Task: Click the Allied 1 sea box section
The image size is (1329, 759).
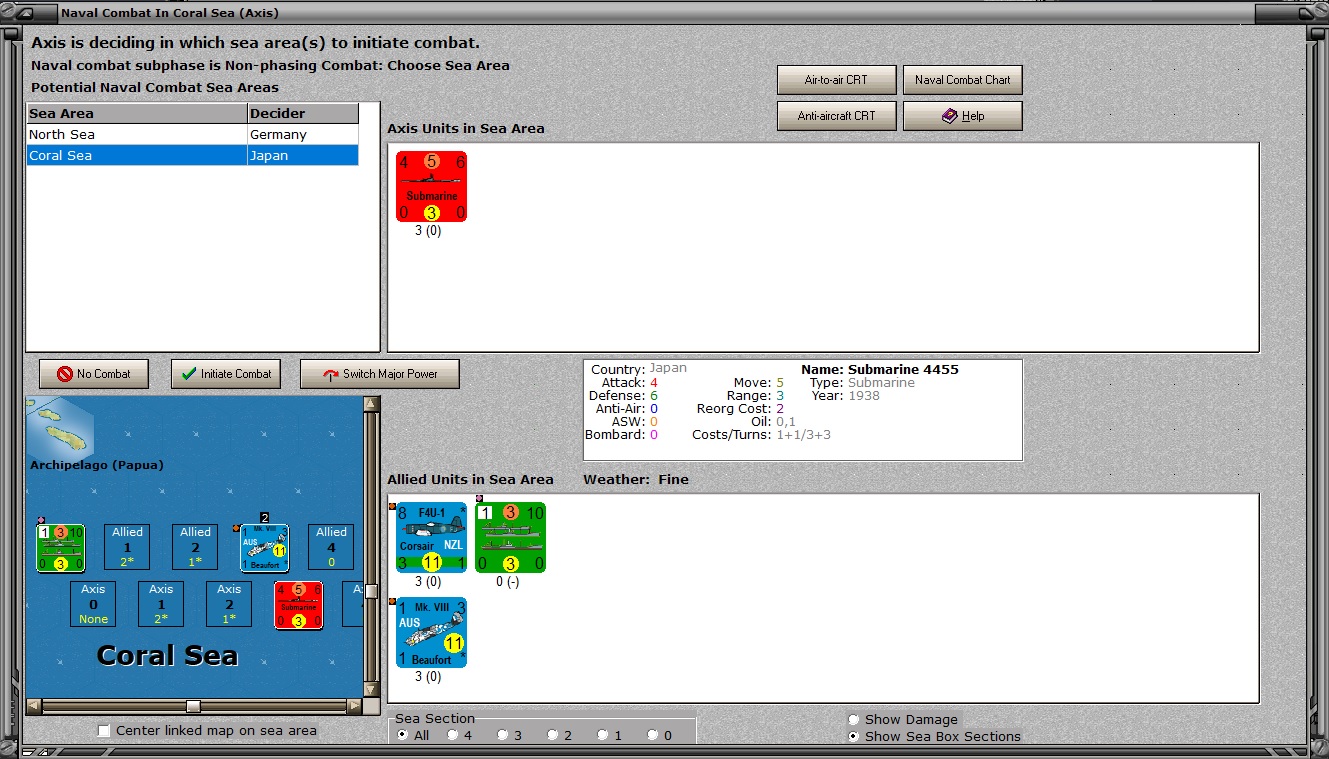Action: tap(128, 547)
